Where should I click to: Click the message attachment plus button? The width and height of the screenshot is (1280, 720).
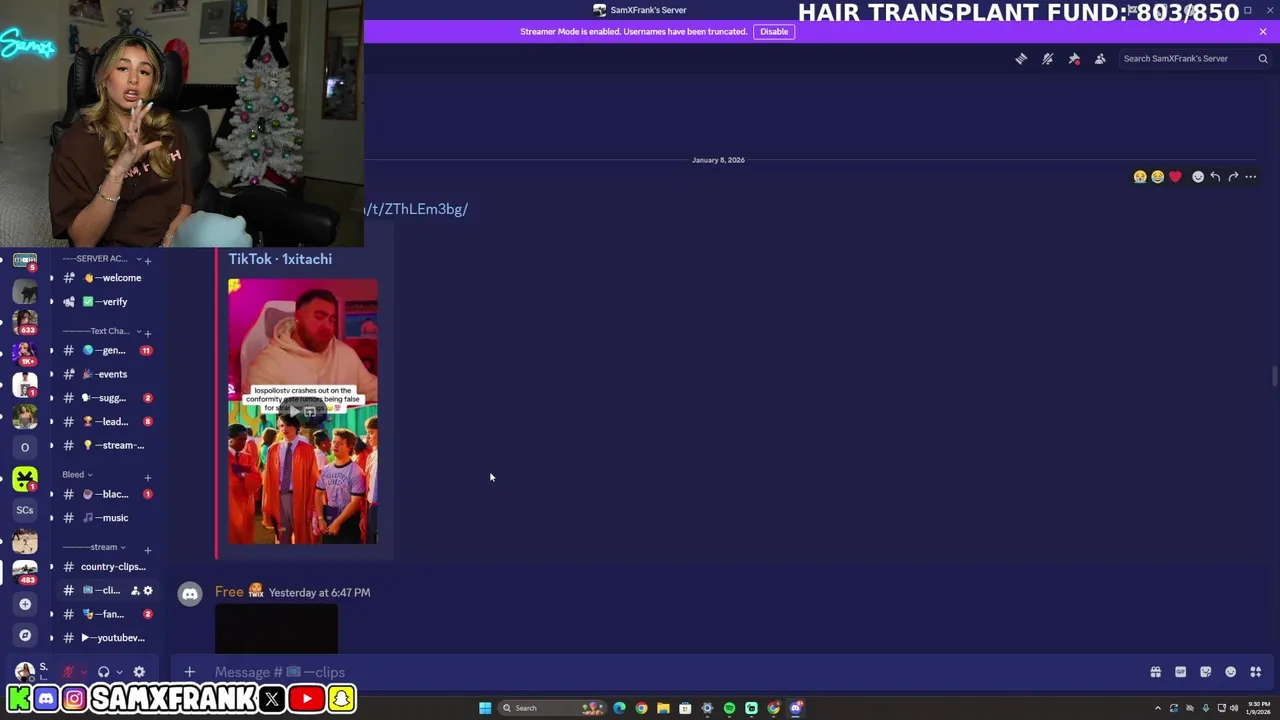[189, 672]
